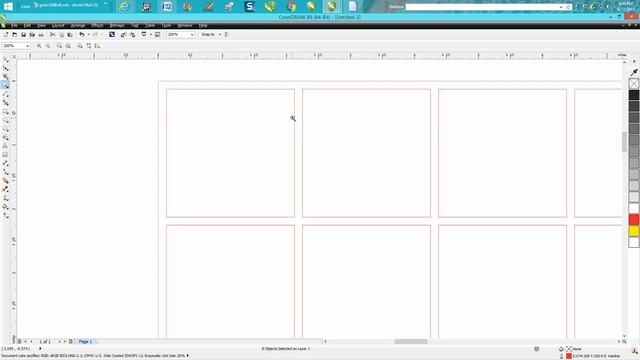Open the Window menu
This screenshot has height=360, width=640.
pos(185,25)
